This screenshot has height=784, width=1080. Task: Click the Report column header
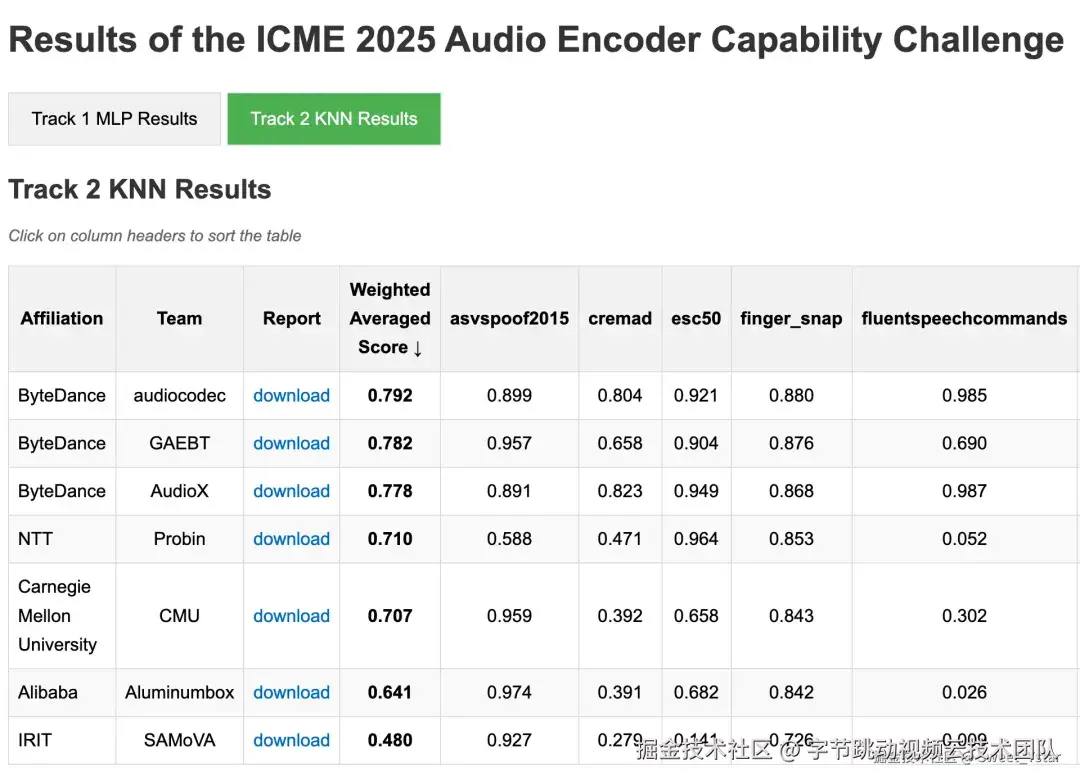coord(292,318)
